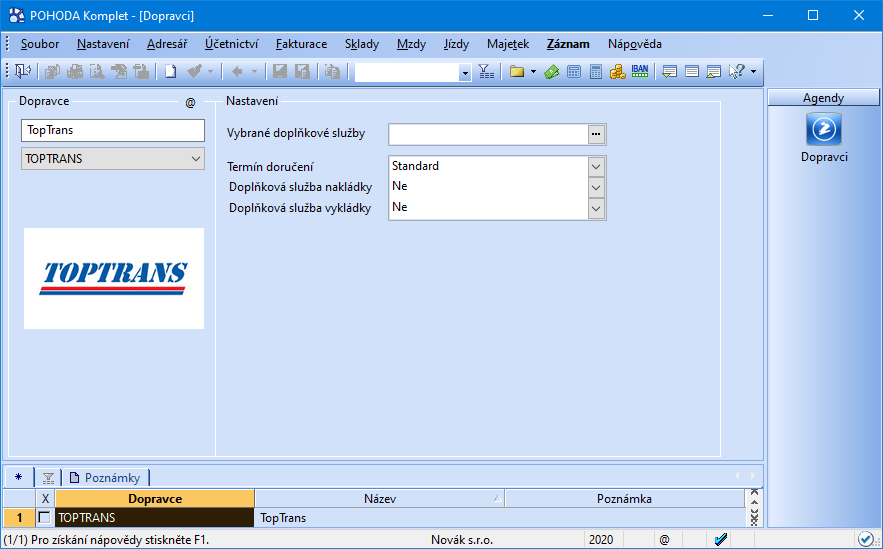Image resolution: width=883 pixels, height=549 pixels.
Task: Click the TopTrans name input field
Action: pyautogui.click(x=113, y=130)
